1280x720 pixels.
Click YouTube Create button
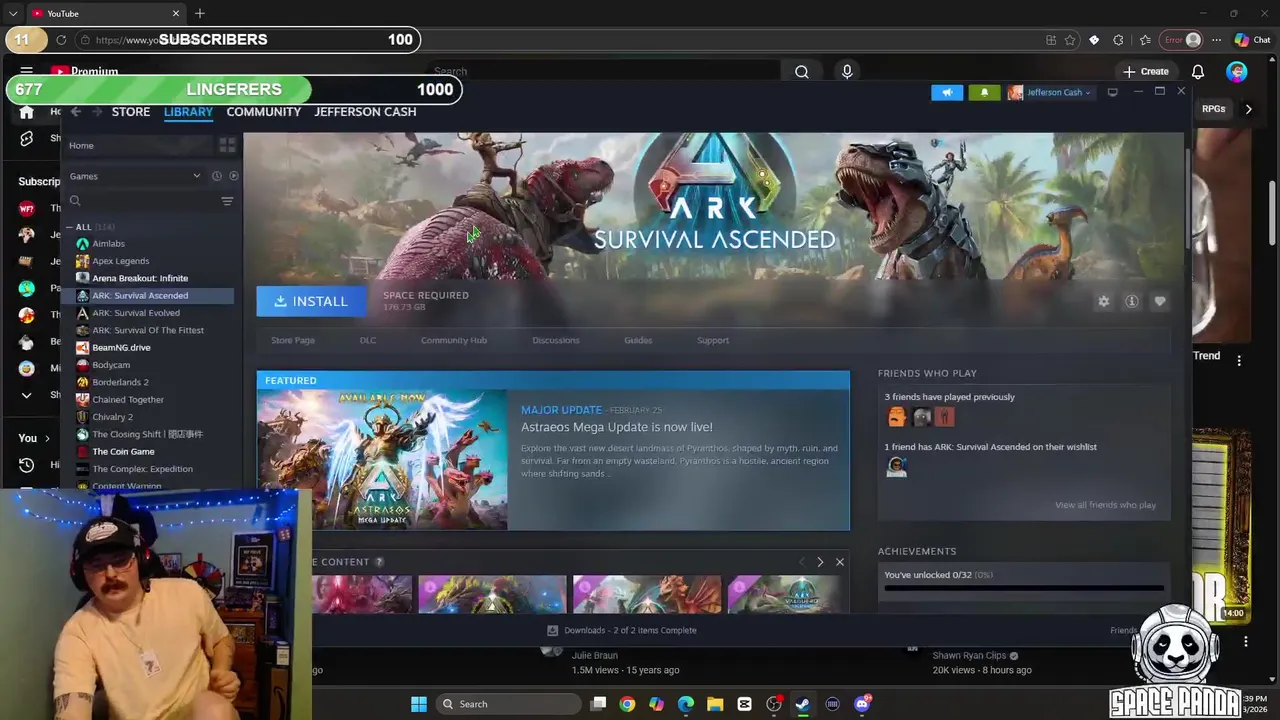coord(1146,71)
